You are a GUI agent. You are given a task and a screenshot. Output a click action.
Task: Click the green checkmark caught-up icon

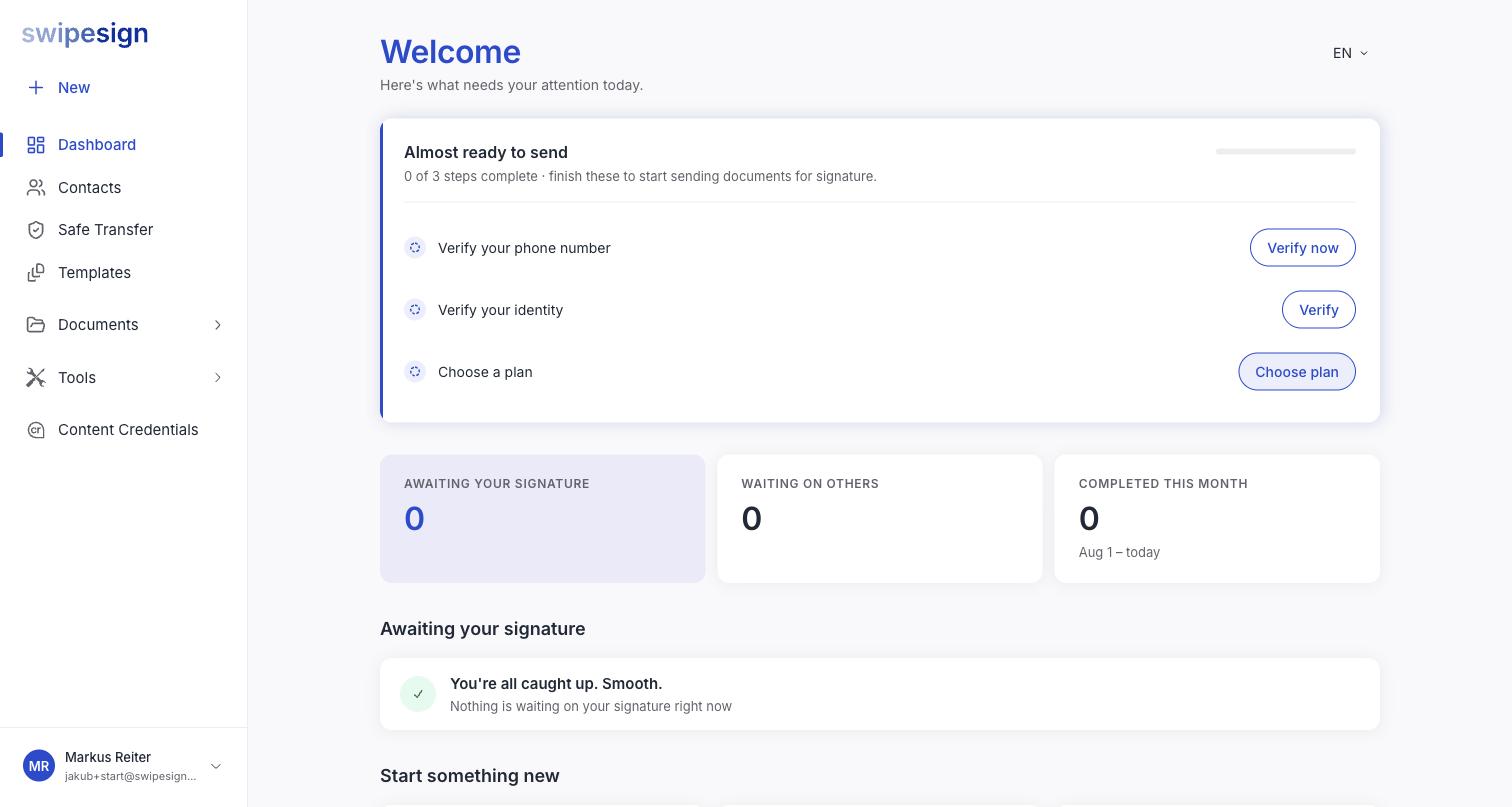(418, 694)
